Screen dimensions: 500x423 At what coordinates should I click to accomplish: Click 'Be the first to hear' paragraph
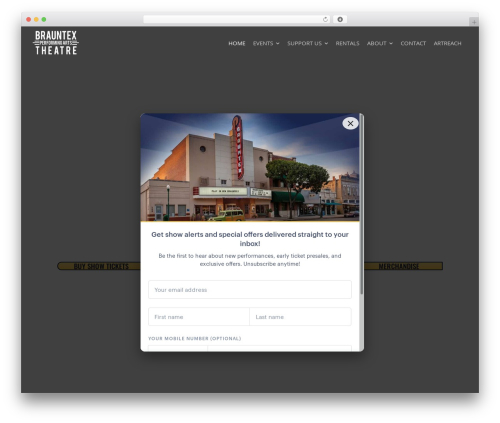pyautogui.click(x=250, y=260)
